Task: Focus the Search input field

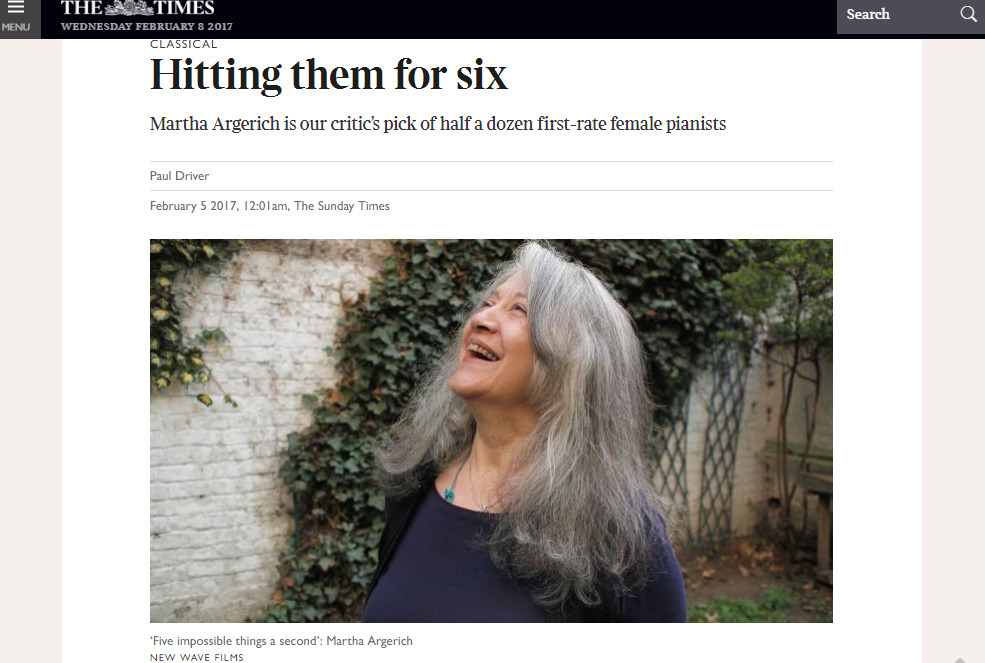Action: click(896, 14)
